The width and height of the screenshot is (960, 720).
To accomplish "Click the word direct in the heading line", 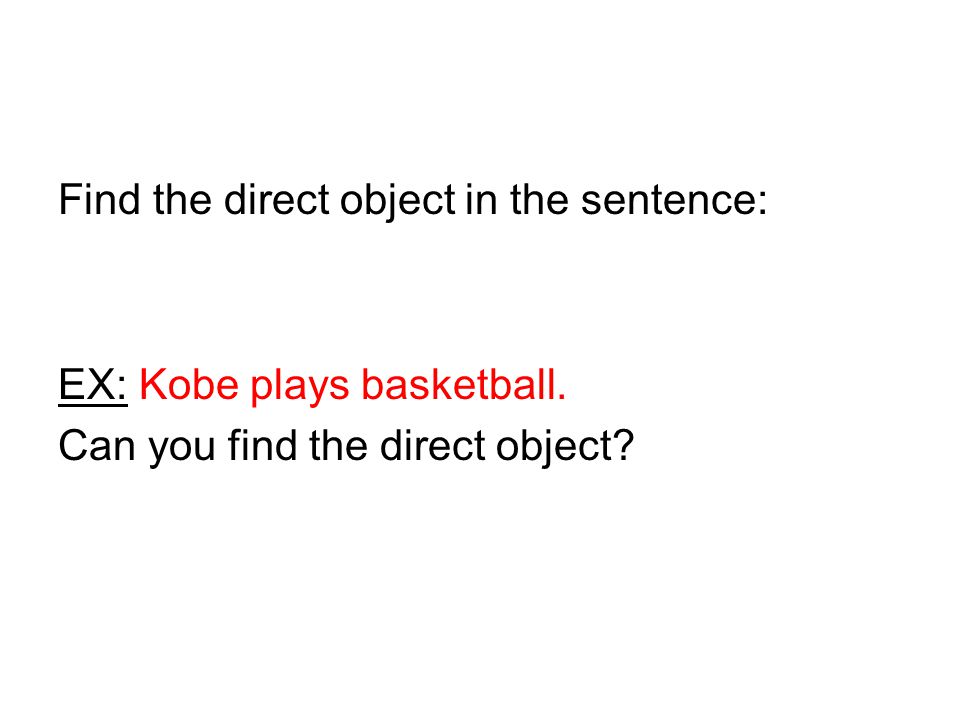I will (277, 200).
